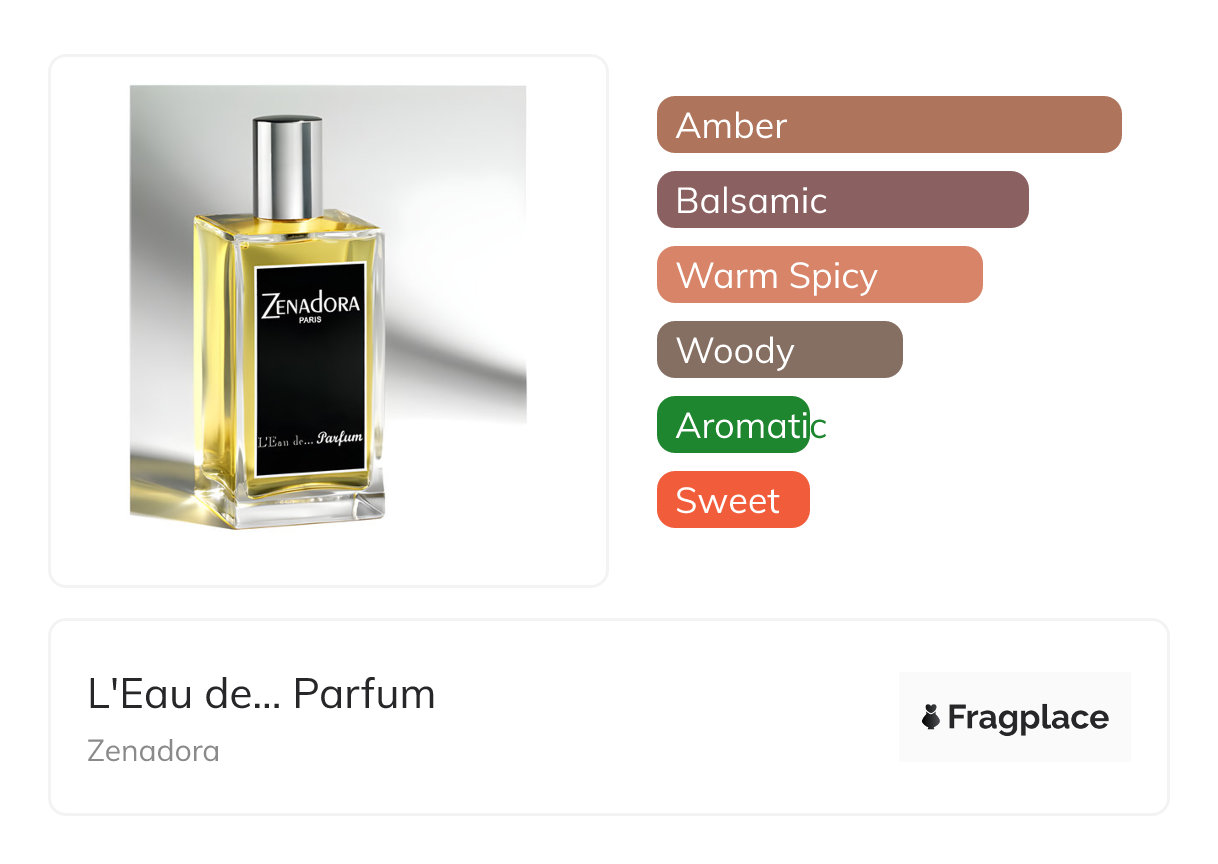Click the grey Fragplace badge background

pyautogui.click(x=1015, y=717)
